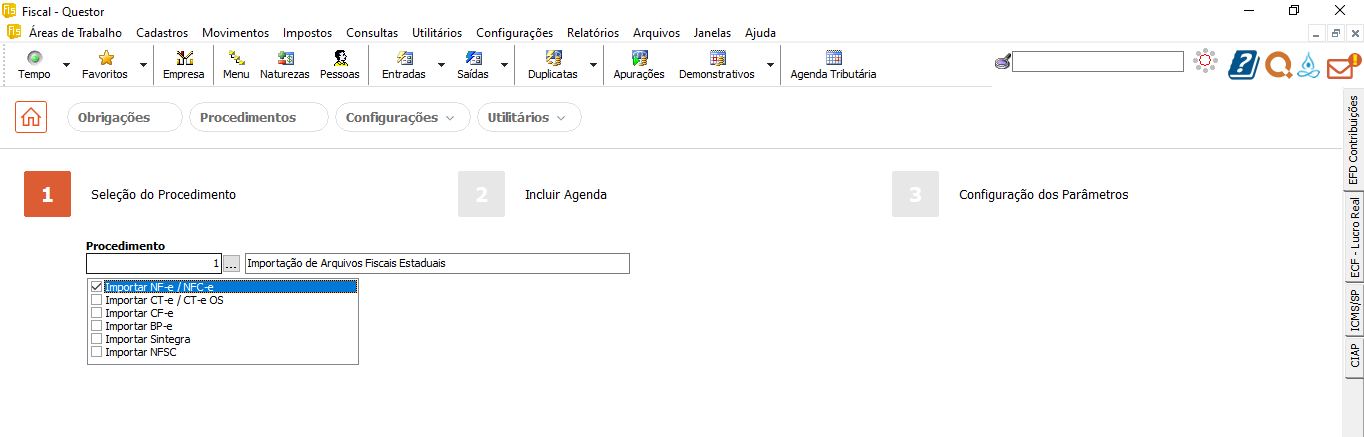
Task: Open the blue help question-mark icon
Action: (x=1243, y=64)
